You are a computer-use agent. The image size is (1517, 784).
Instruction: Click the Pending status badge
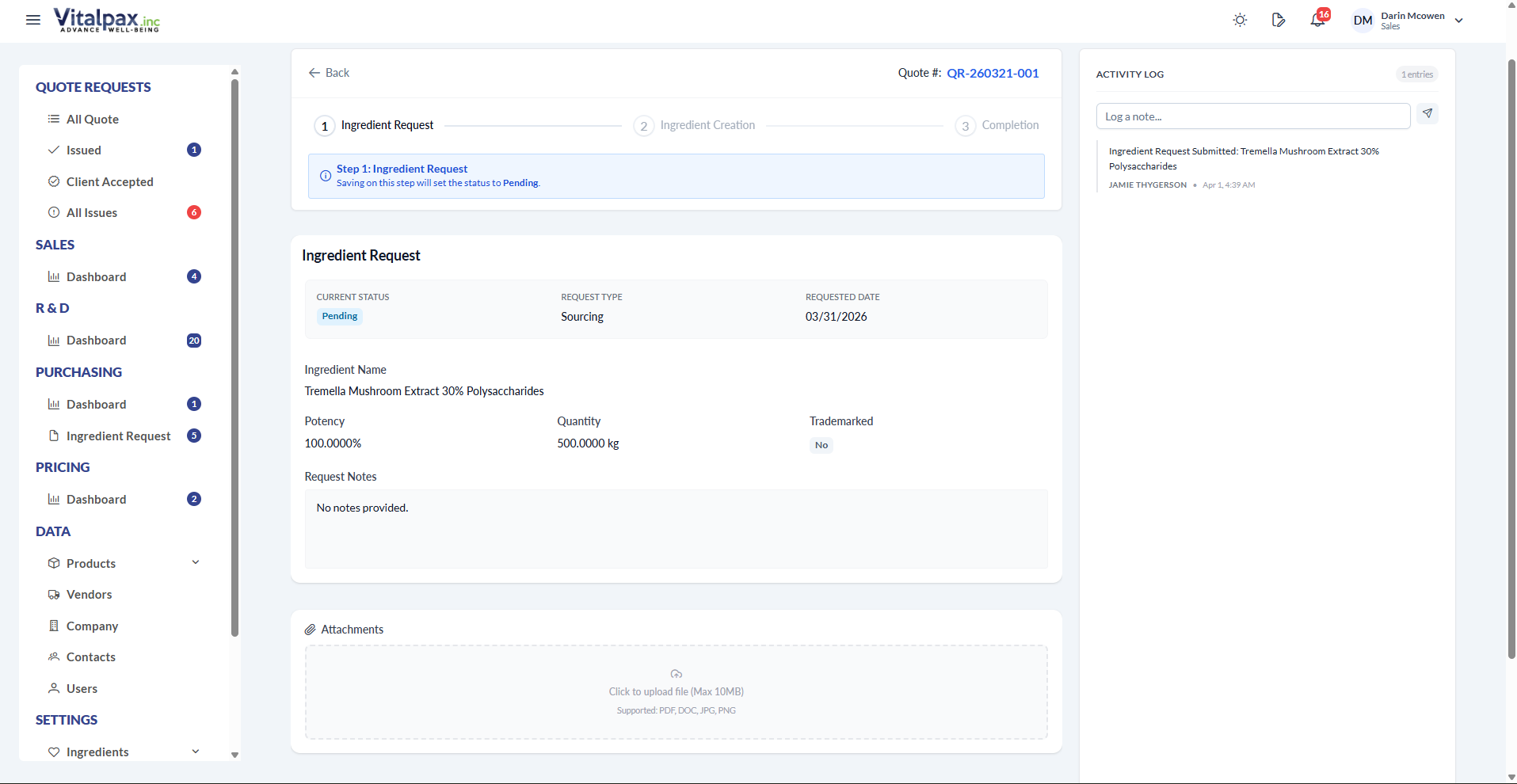340,316
